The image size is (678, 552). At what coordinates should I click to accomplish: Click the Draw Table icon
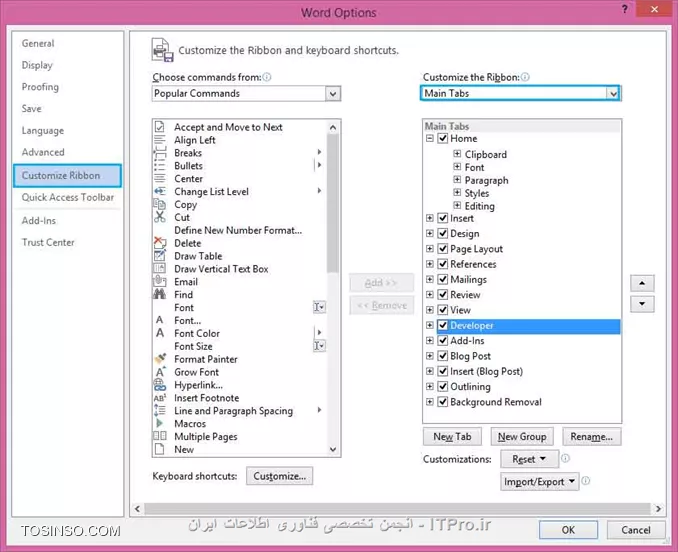coord(160,255)
